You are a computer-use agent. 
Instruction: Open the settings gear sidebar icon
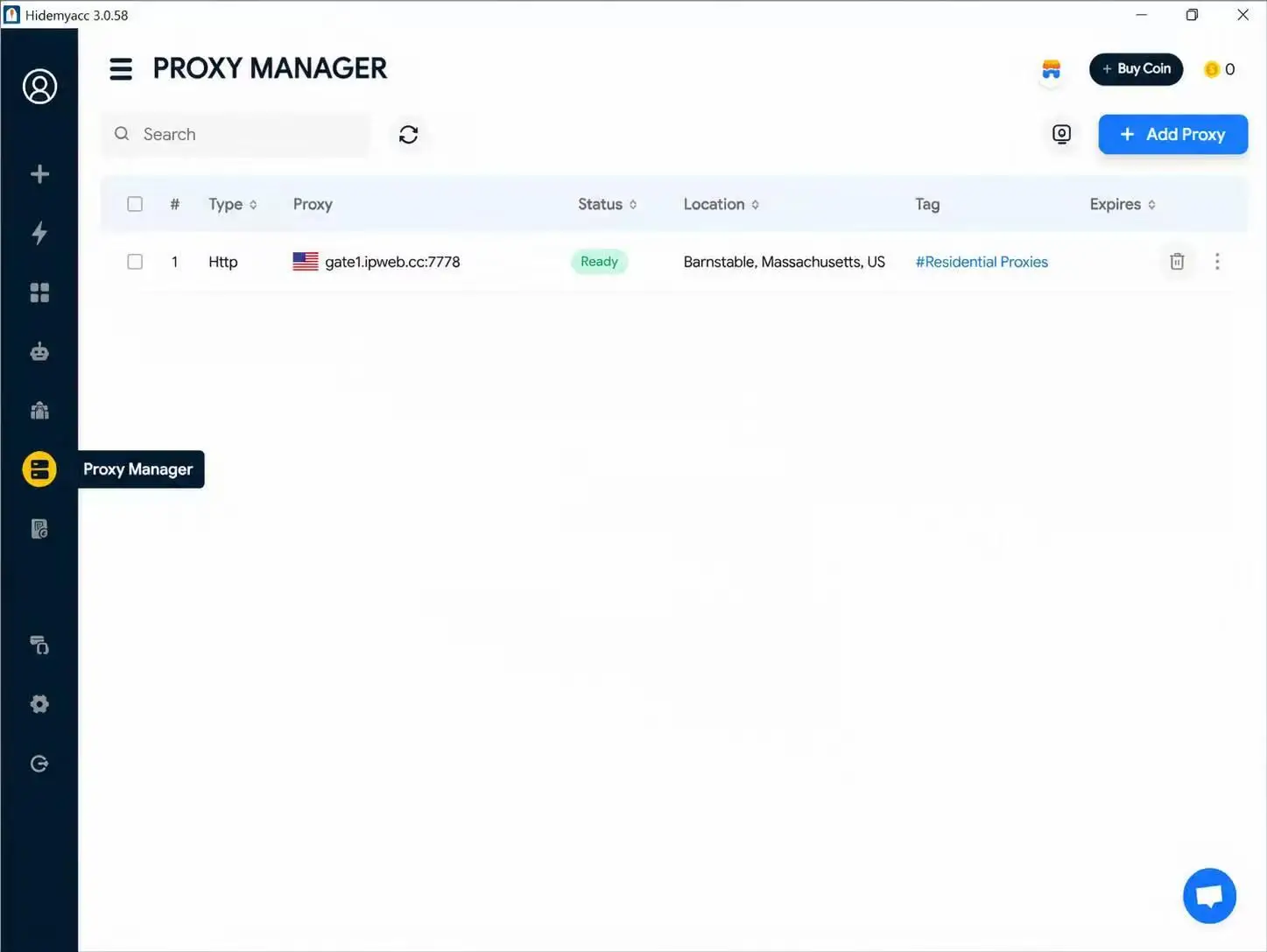click(39, 704)
